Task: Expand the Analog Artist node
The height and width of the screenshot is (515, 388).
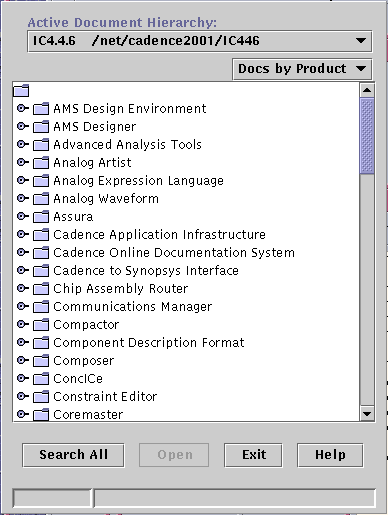Action: (x=23, y=162)
